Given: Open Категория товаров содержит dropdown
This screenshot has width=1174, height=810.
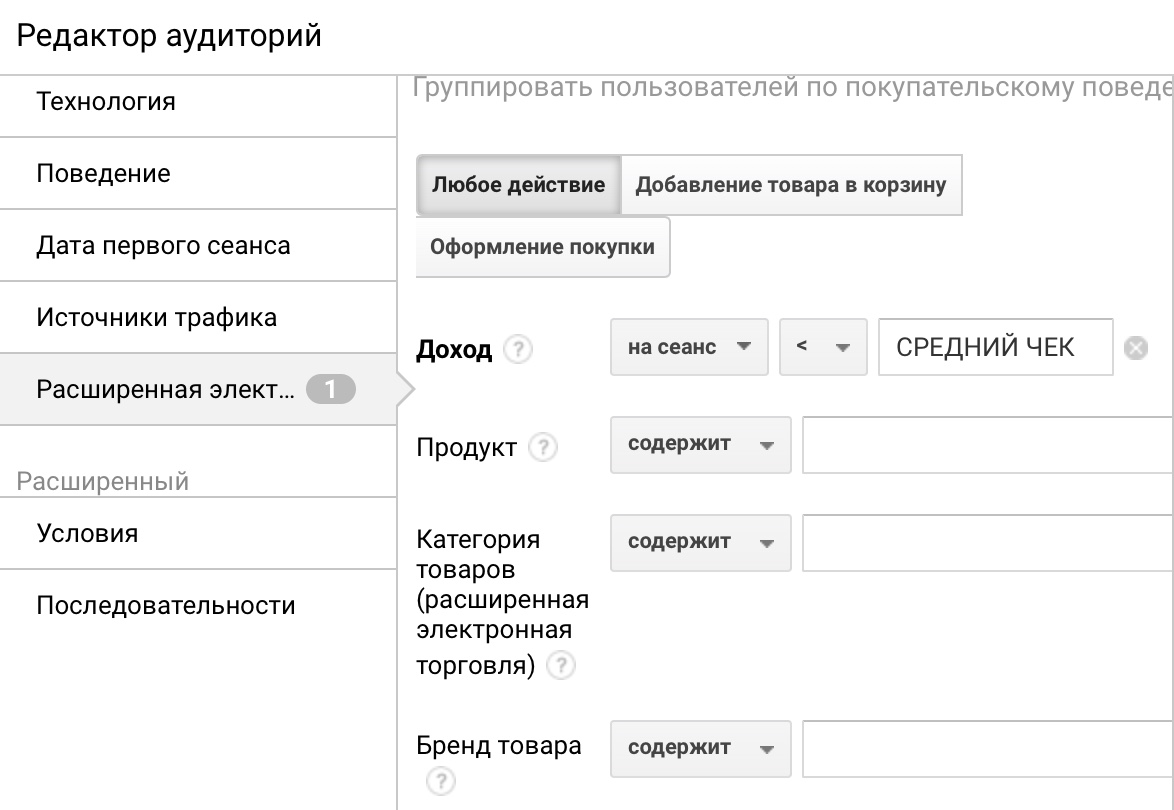Looking at the screenshot, I should [700, 542].
